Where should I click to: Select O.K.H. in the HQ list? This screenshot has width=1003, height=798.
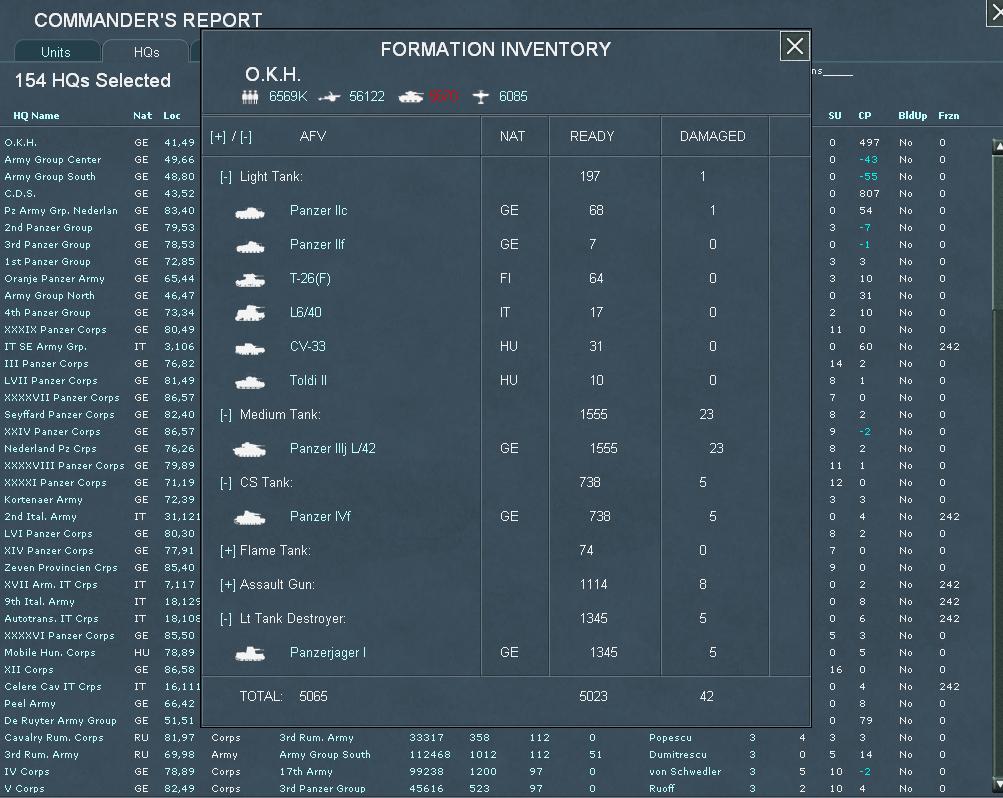20,143
